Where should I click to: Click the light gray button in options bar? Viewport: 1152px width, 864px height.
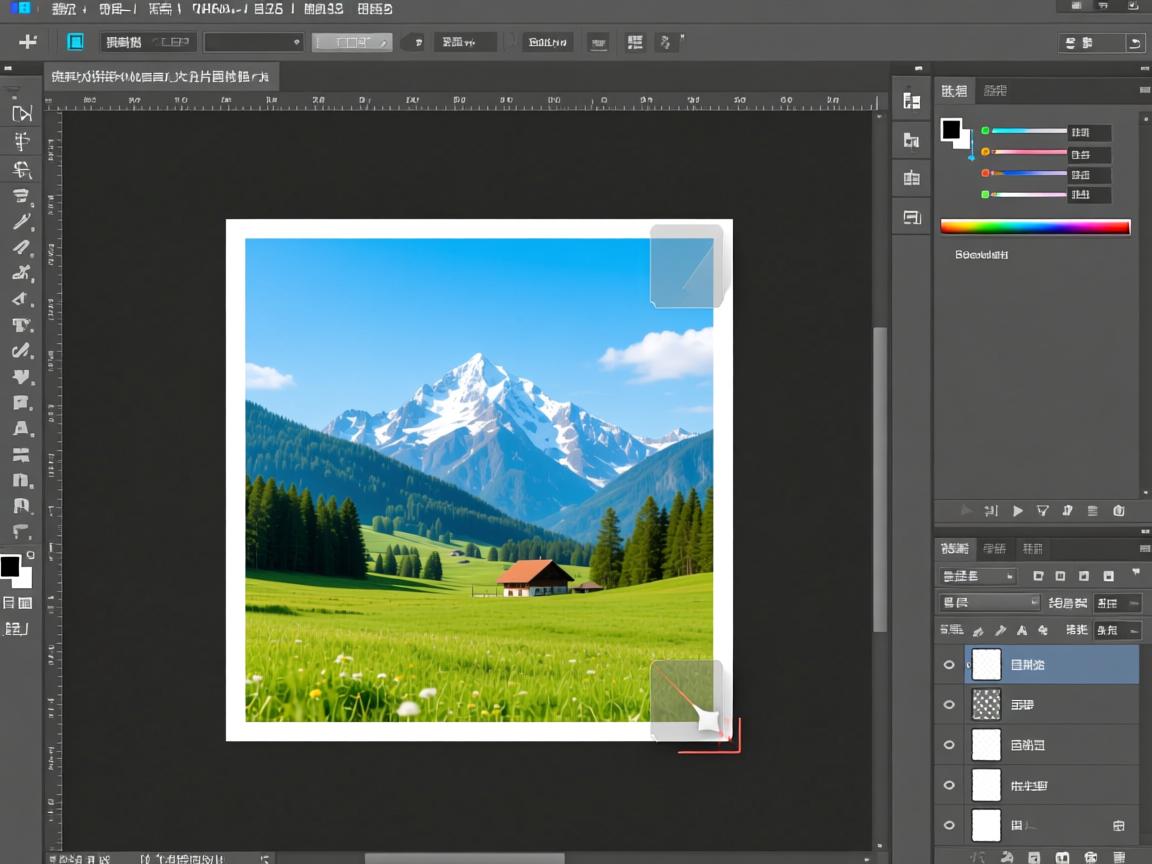pos(351,42)
